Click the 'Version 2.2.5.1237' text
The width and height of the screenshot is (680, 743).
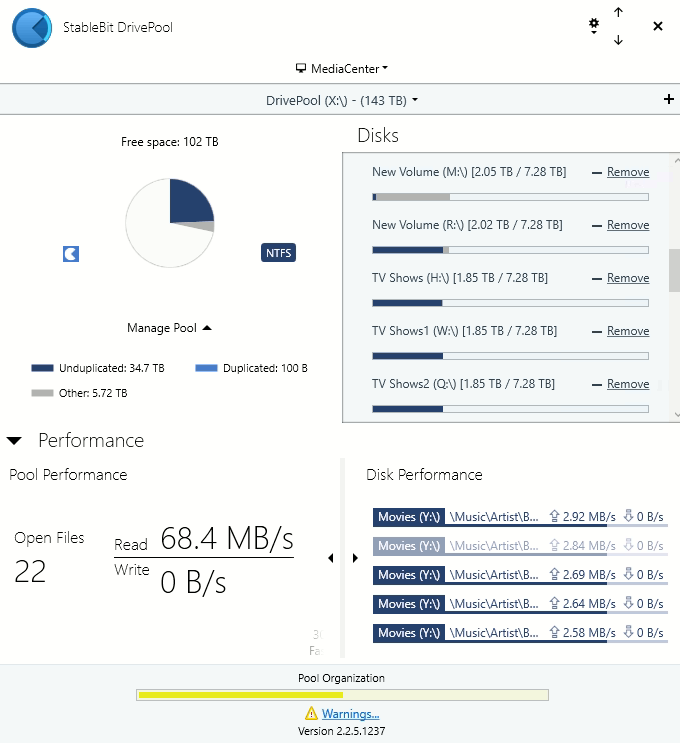(x=341, y=731)
